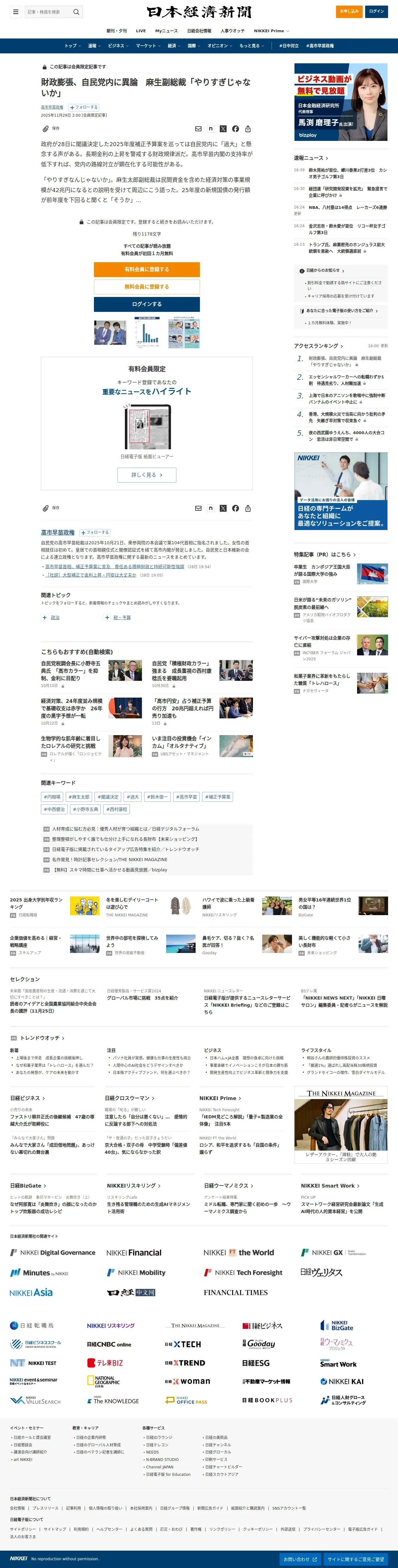The image size is (398, 1568).
Task: Expand the ビジネス nav dropdown
Action: coord(118,46)
